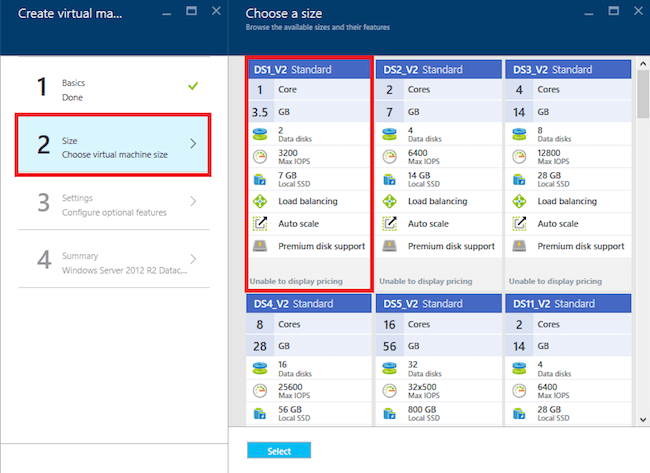Click the Max IOPS gauge icon in DS3_V2 card

(x=519, y=157)
